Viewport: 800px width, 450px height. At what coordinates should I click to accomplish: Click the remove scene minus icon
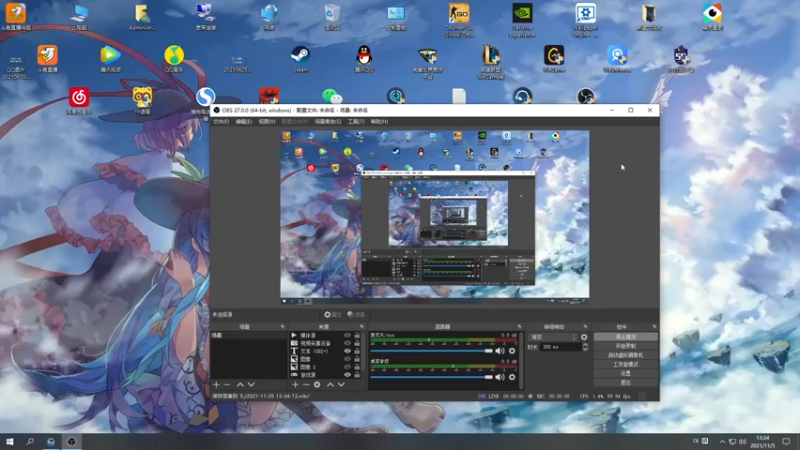click(x=227, y=384)
